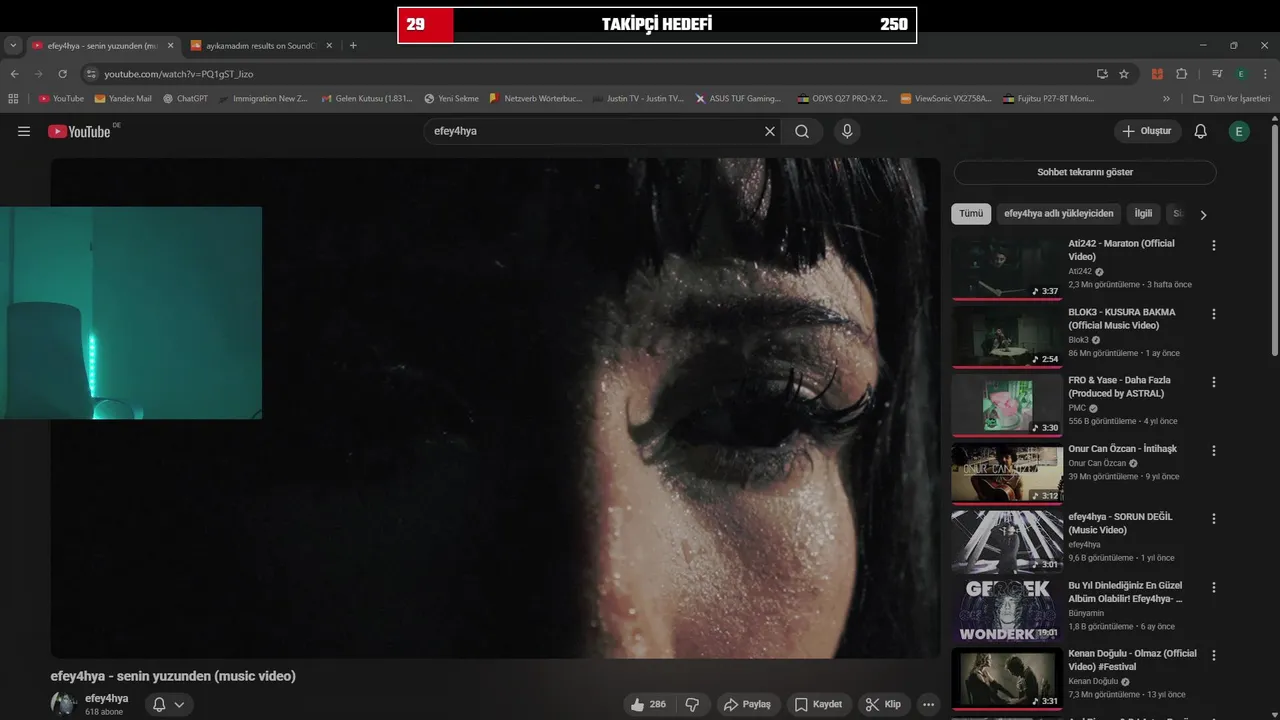The width and height of the screenshot is (1280, 720).
Task: Switch to the SoundCloud results tab
Action: click(260, 45)
